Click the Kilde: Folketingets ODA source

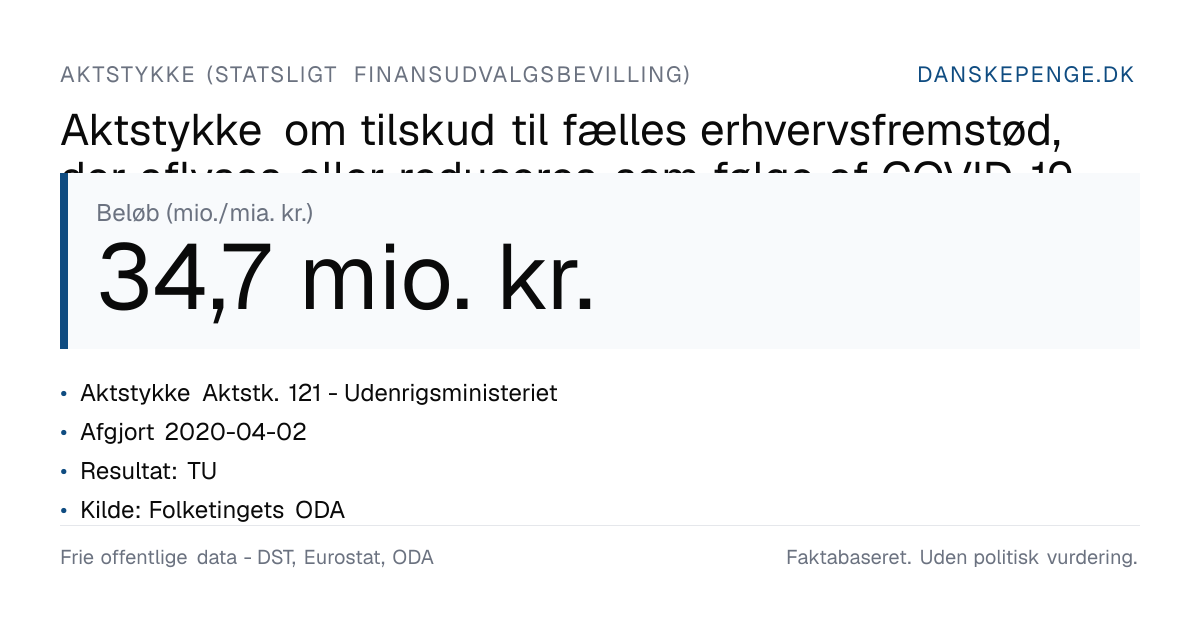212,510
